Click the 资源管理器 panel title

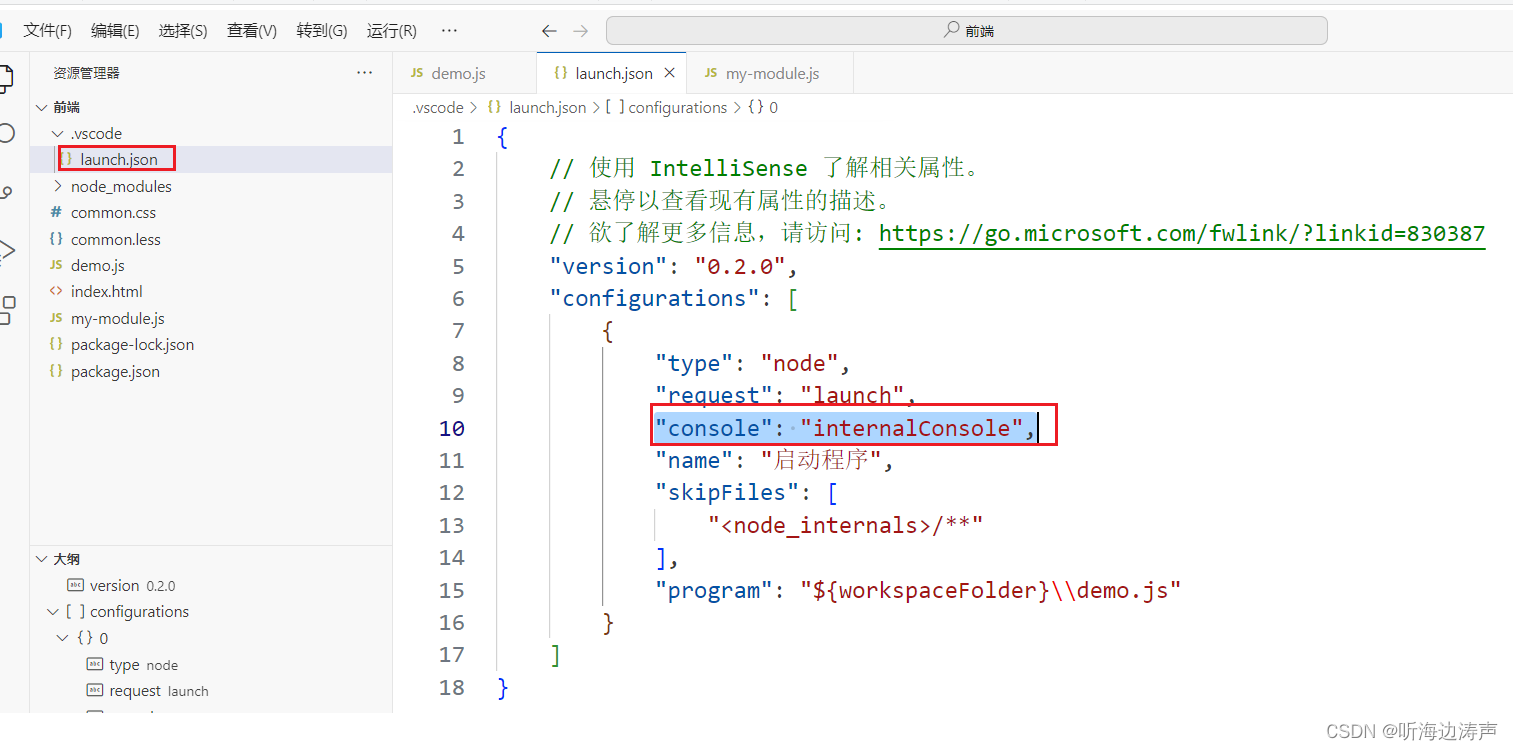[x=87, y=73]
